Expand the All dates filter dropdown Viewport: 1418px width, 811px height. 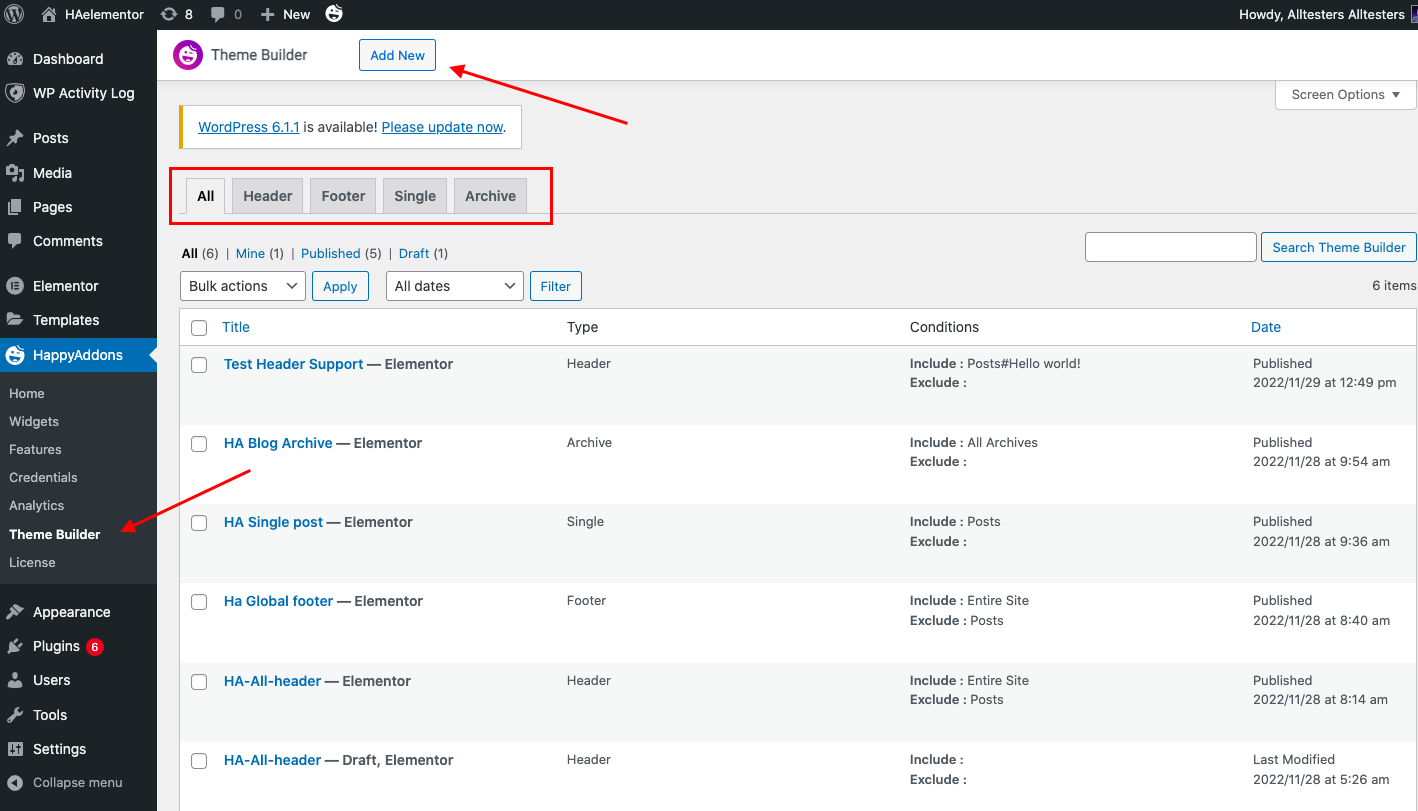(454, 285)
